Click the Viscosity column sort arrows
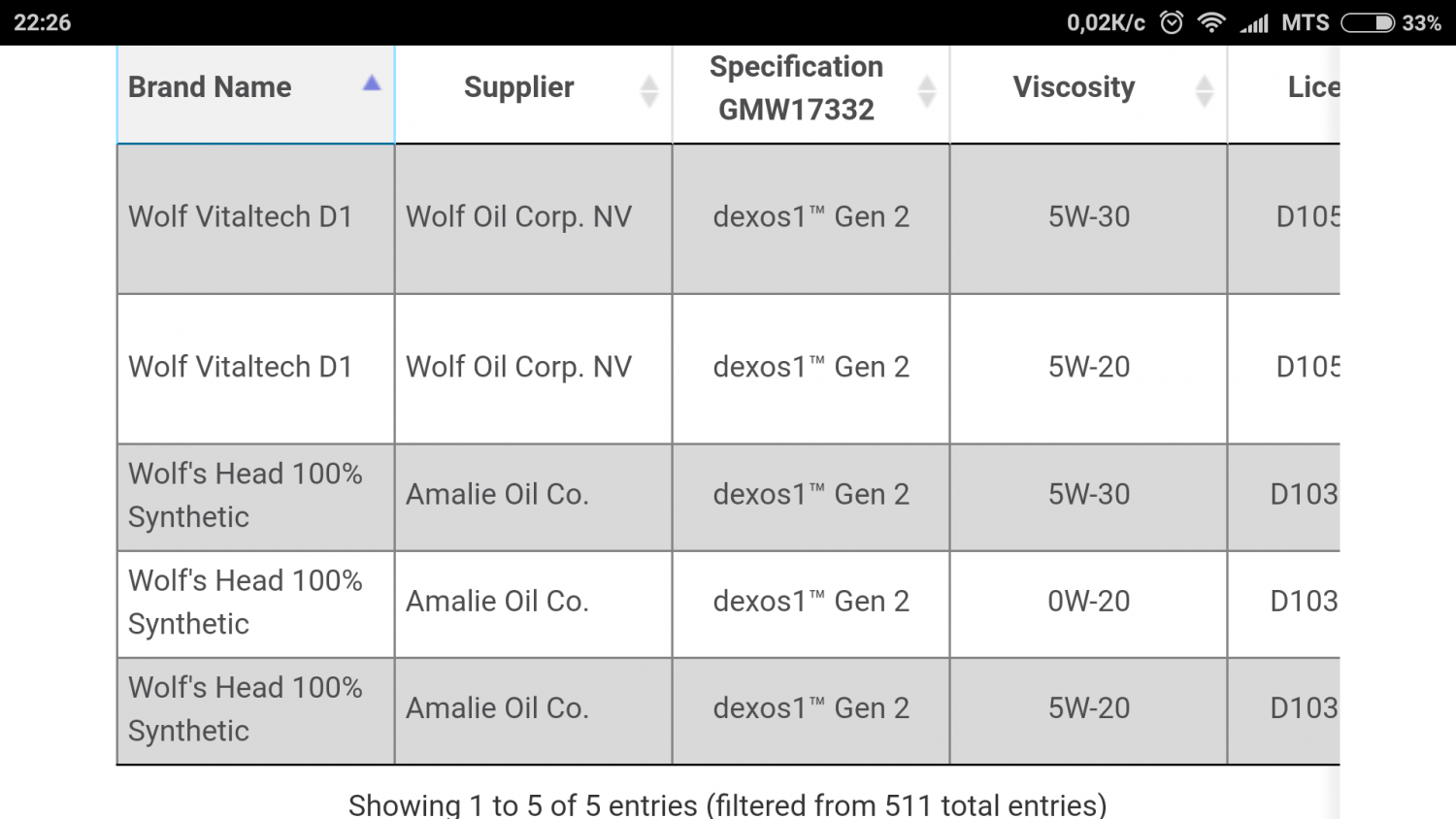 1205,91
